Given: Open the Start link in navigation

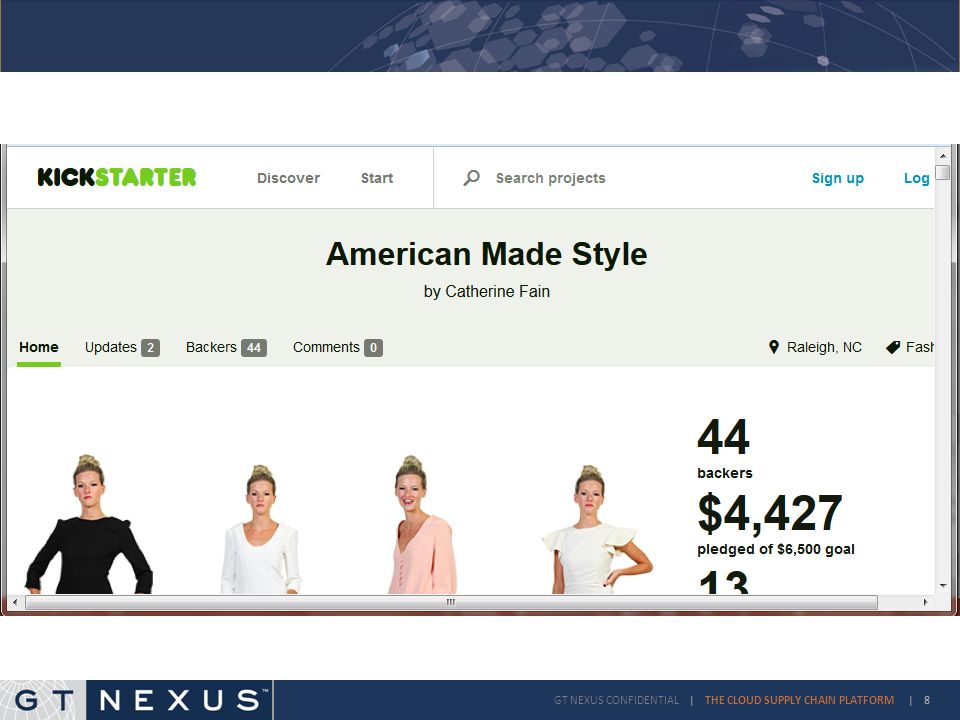Looking at the screenshot, I should 377,178.
